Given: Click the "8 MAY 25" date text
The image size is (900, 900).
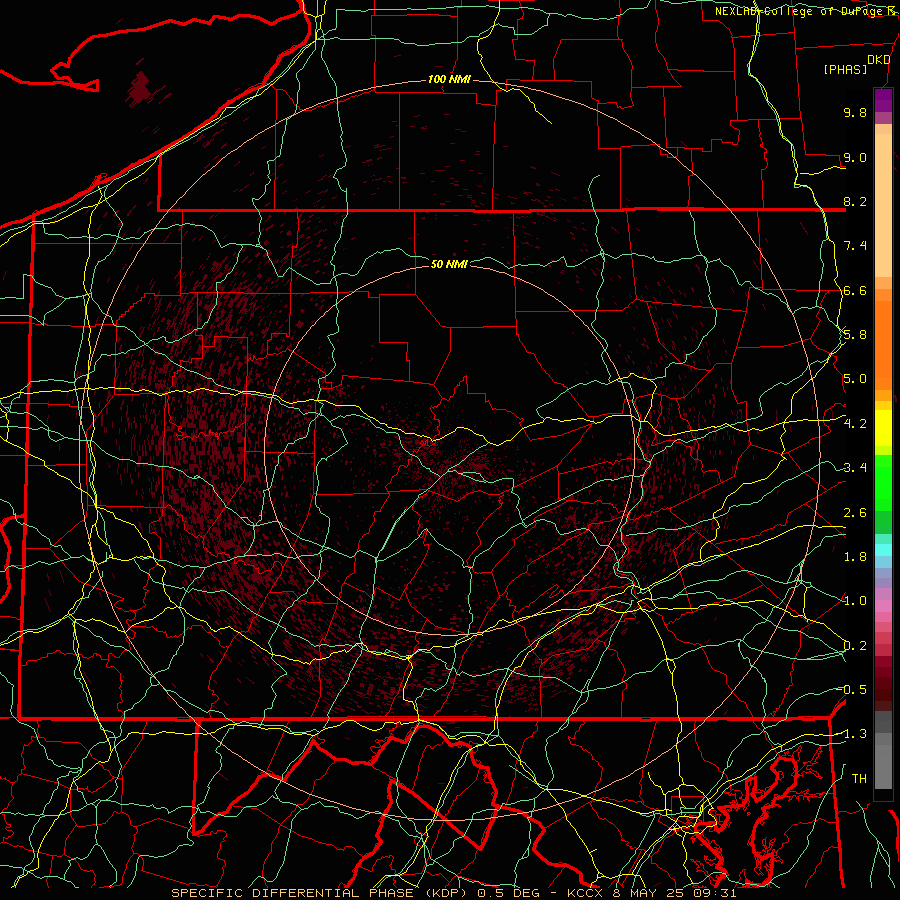Looking at the screenshot, I should point(646,893).
